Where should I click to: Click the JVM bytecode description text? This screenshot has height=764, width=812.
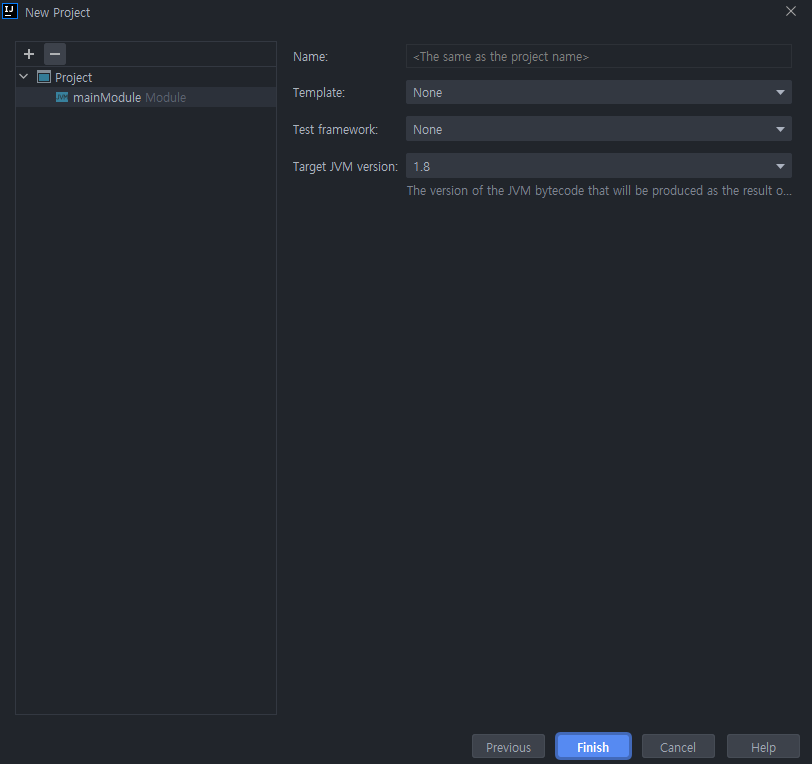599,191
